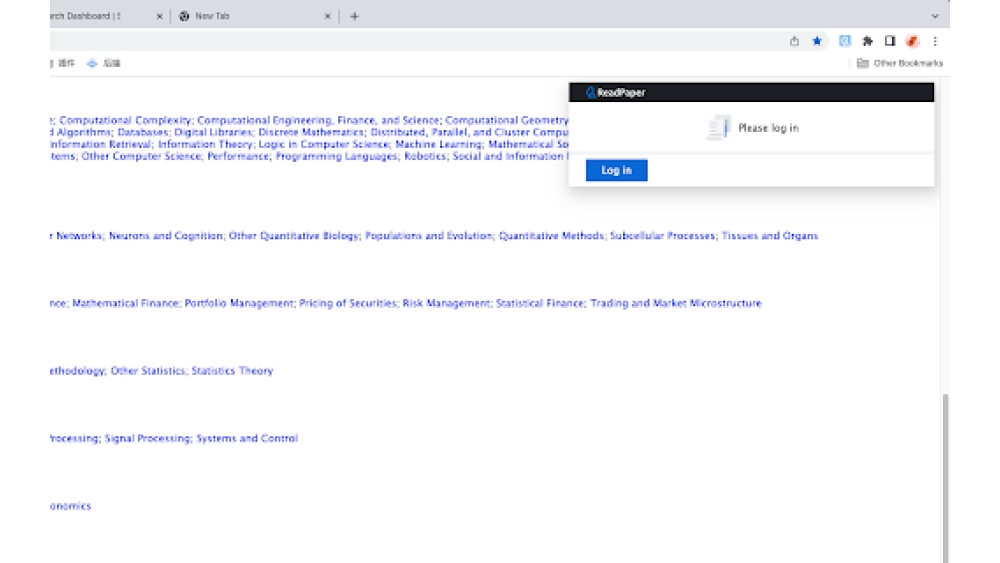This screenshot has width=1000, height=563.
Task: Click the Please log in text
Action: click(768, 128)
